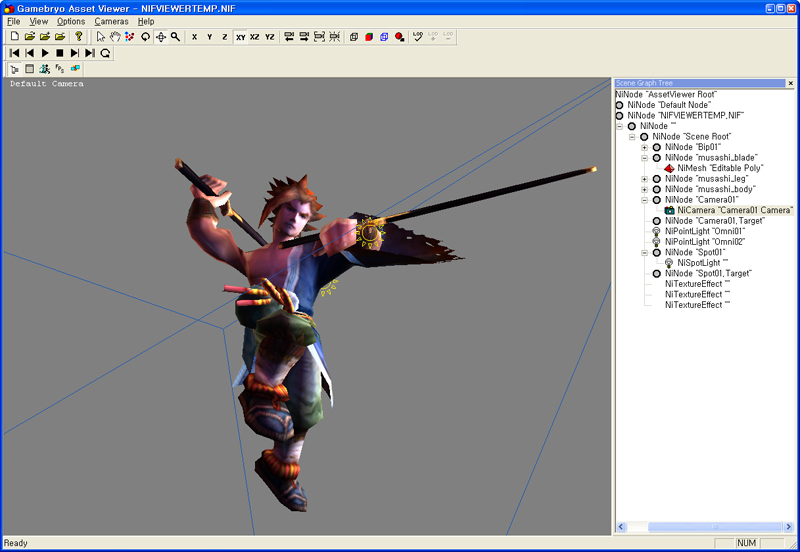
Task: Create a new file with the blank page icon
Action: point(15,37)
